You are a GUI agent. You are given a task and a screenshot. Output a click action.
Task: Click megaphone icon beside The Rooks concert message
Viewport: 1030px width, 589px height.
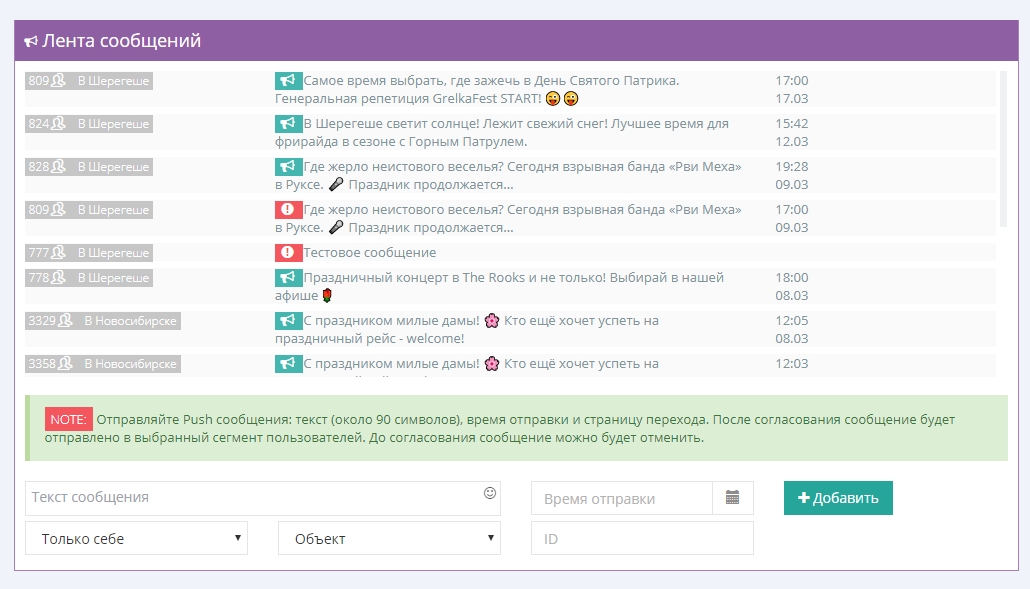[288, 278]
